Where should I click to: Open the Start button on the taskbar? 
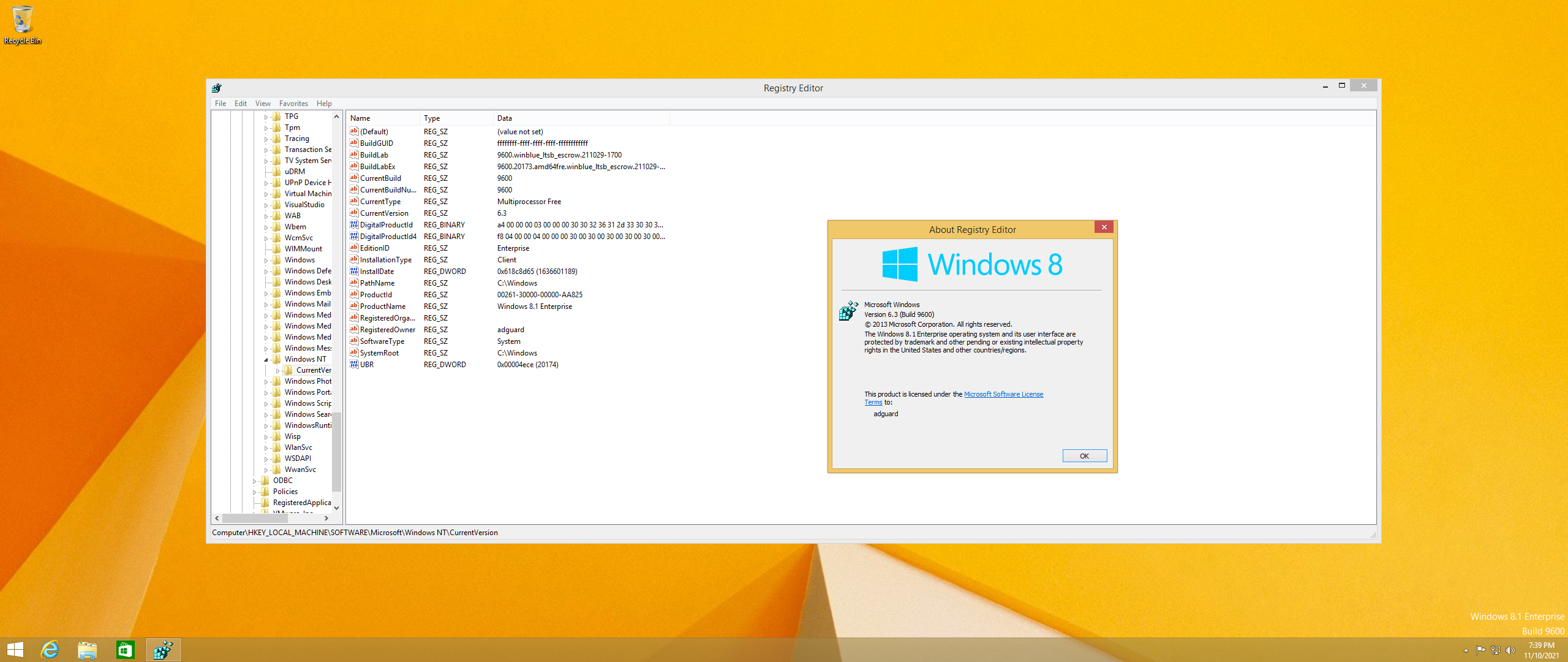click(15, 650)
